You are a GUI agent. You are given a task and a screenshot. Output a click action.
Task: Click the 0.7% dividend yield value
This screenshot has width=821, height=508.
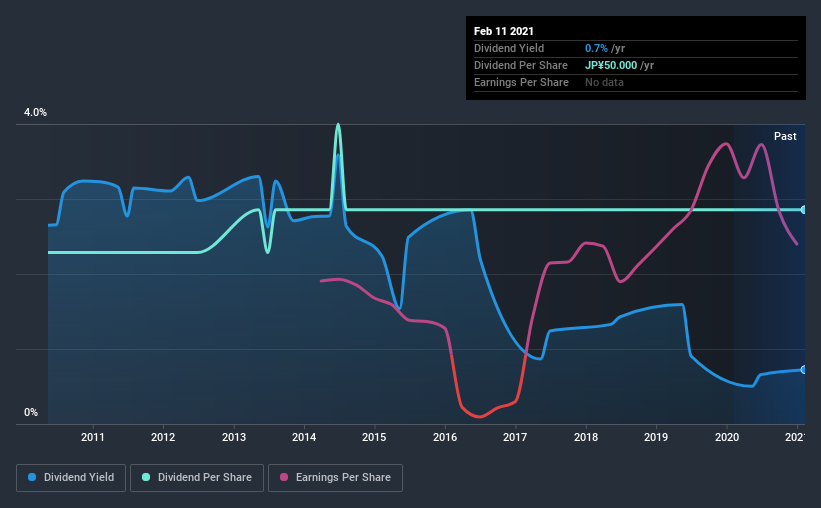(596, 48)
